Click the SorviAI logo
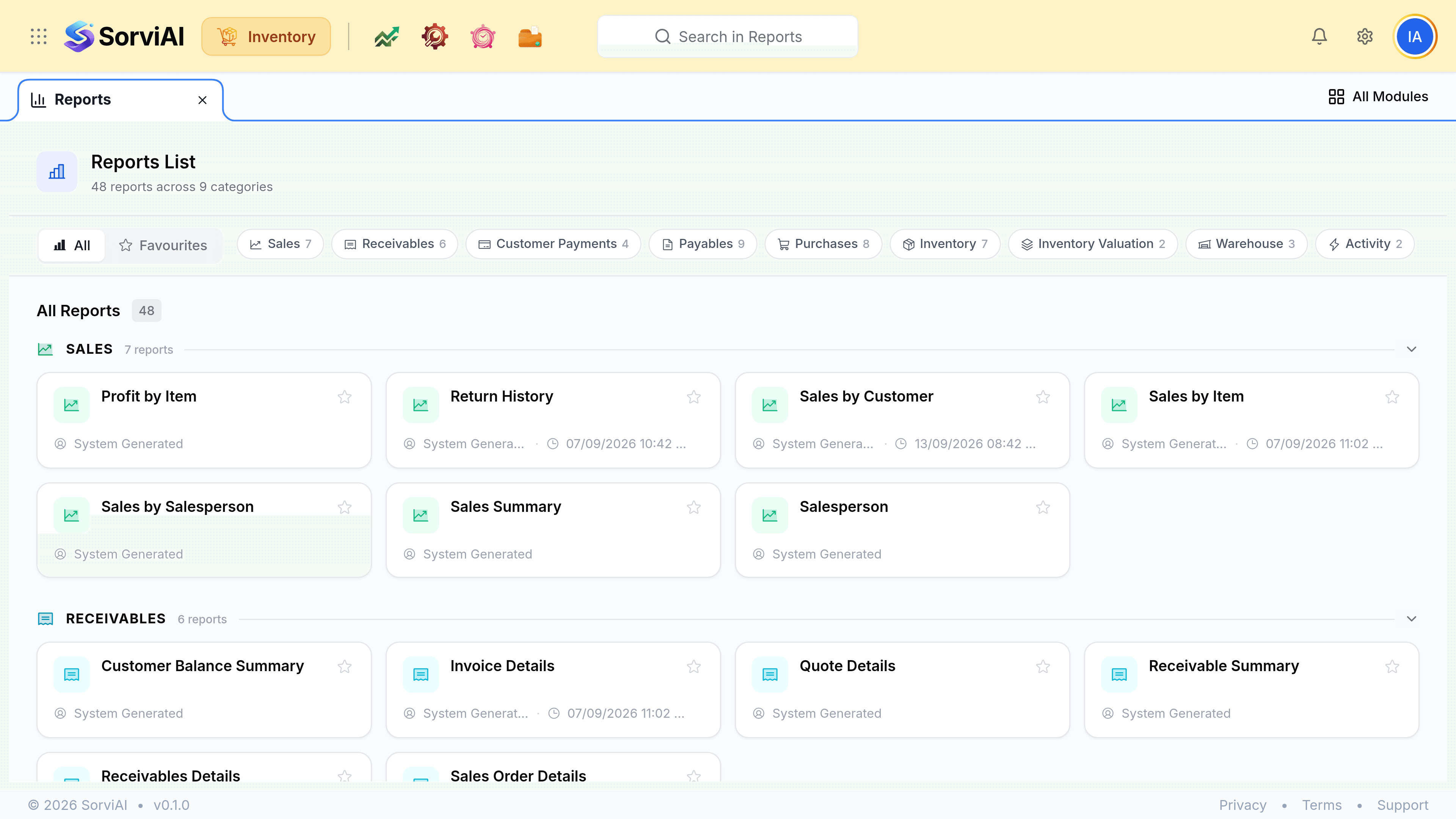This screenshot has height=819, width=1456. coord(124,37)
